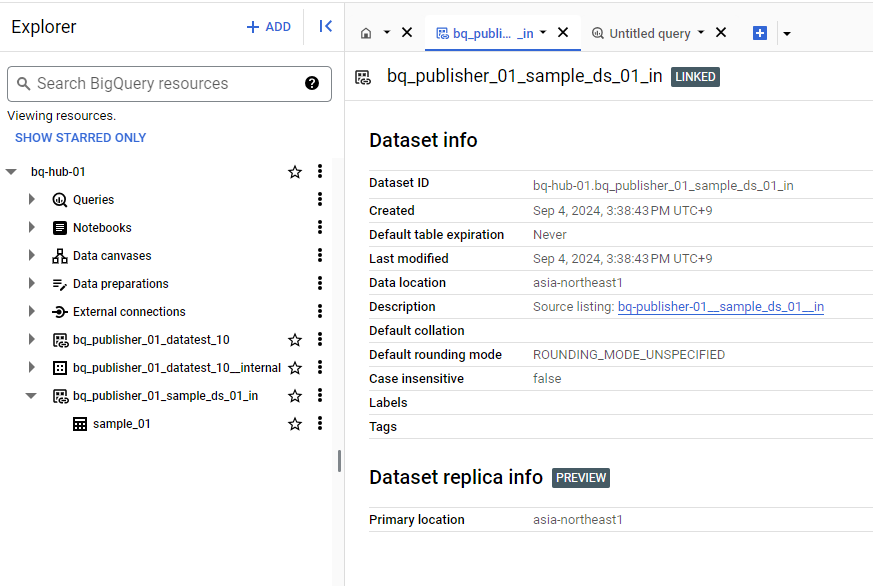Image resolution: width=873 pixels, height=586 pixels.
Task: Click the blue new tab plus icon
Action: [x=760, y=33]
